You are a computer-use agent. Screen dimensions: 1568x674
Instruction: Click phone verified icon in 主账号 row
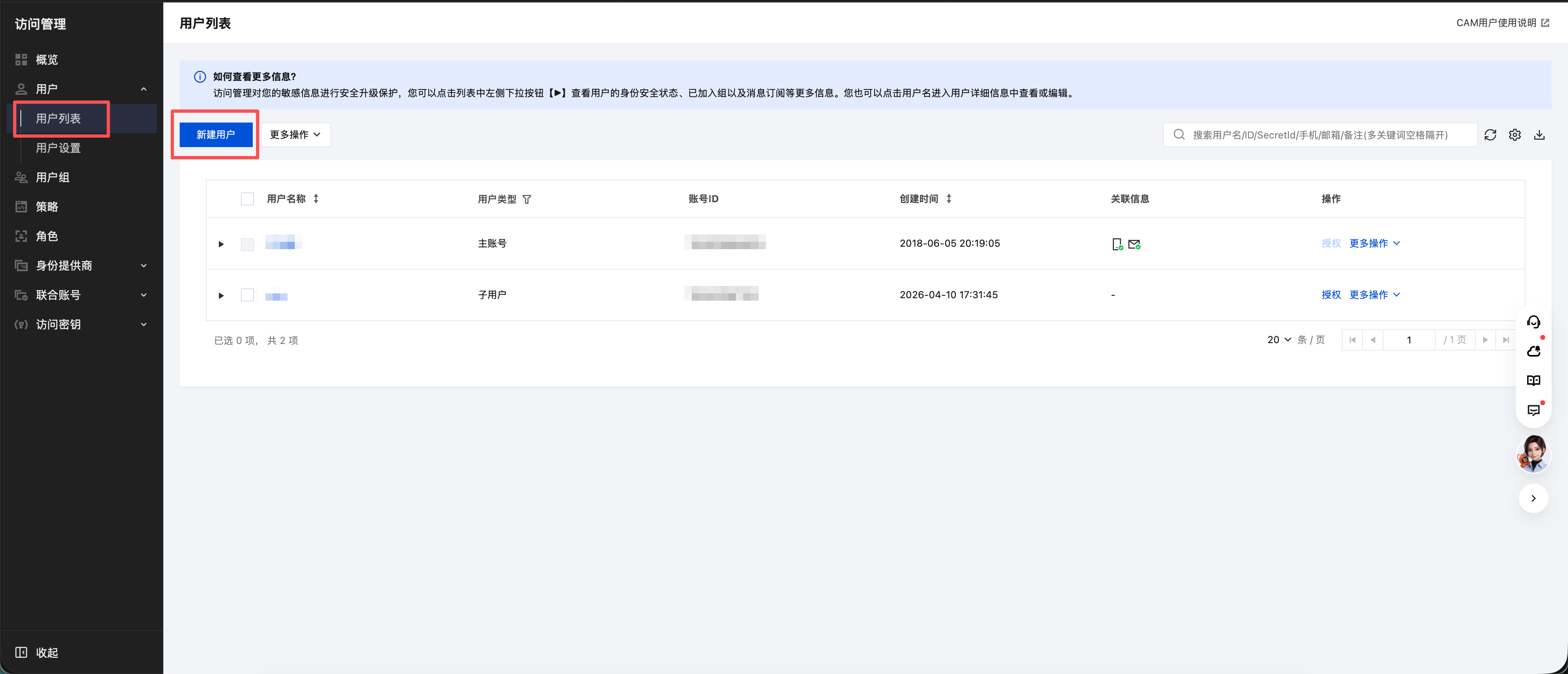[1117, 243]
